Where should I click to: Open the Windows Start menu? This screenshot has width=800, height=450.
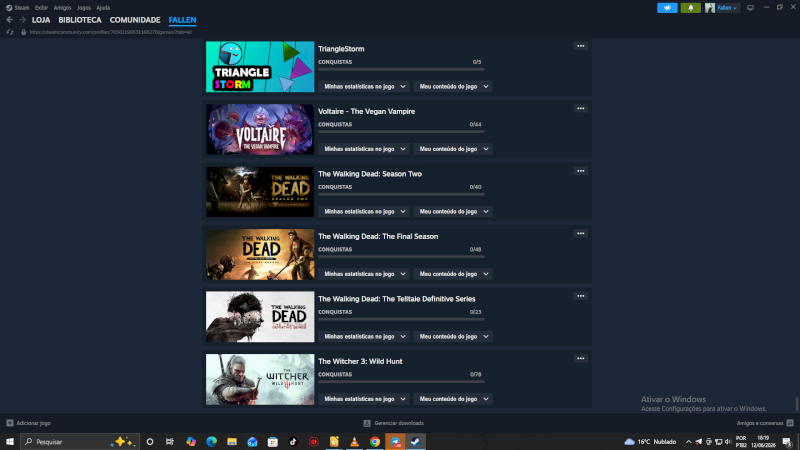10,442
